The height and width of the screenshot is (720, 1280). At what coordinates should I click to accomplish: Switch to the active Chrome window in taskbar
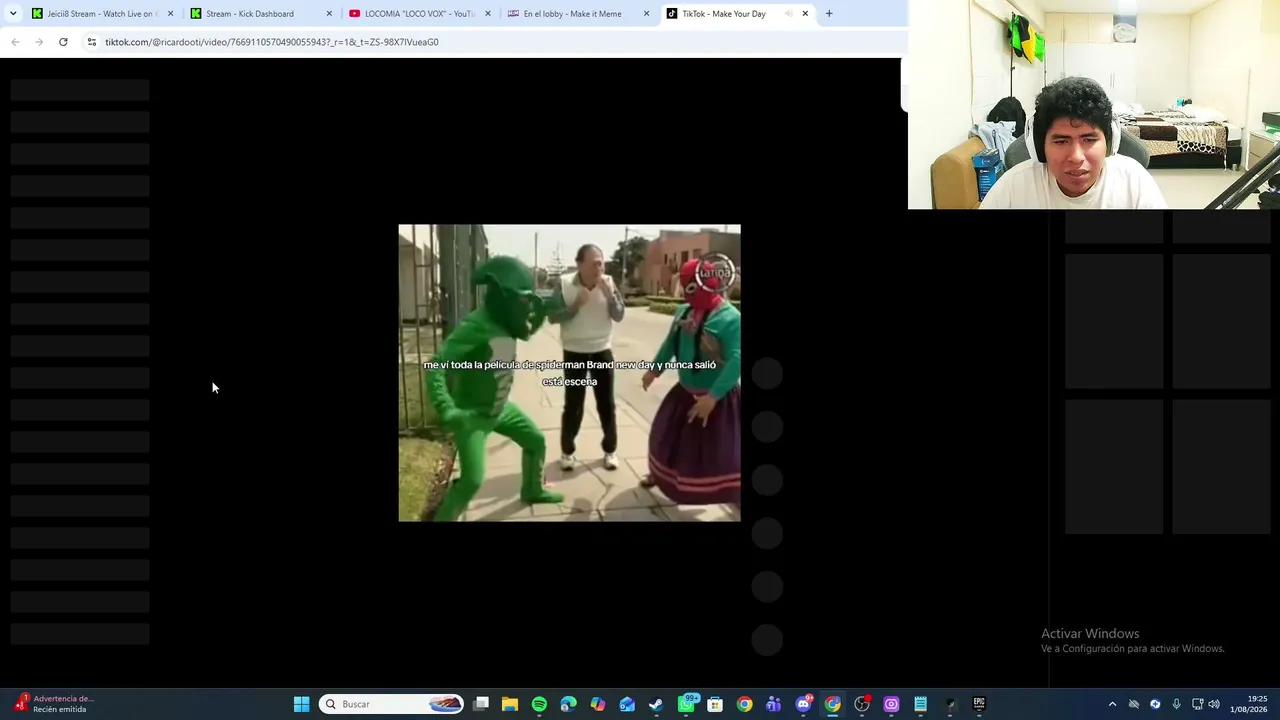click(832, 704)
